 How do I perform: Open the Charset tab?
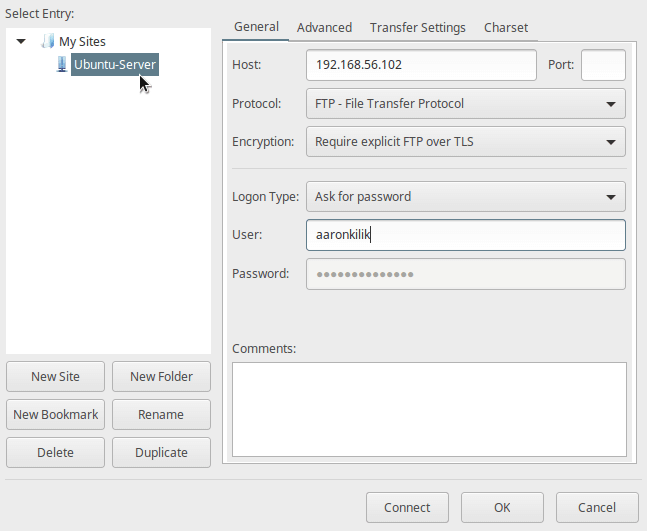(x=506, y=28)
